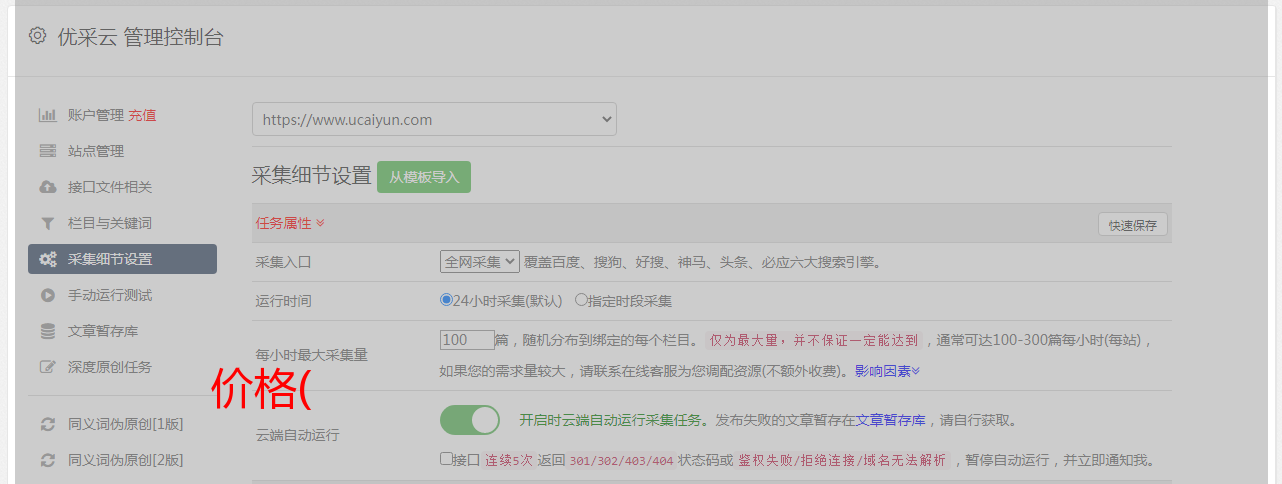Toggle the 云端自动运行 switch off

coord(470,420)
